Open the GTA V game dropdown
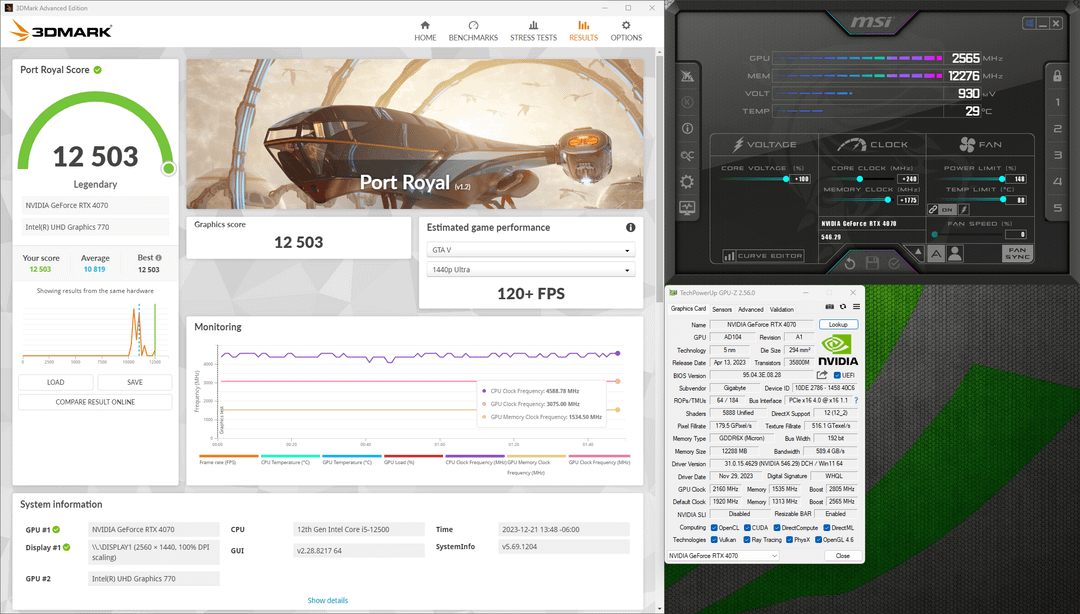Screen dimensions: 1080x614 530,249
